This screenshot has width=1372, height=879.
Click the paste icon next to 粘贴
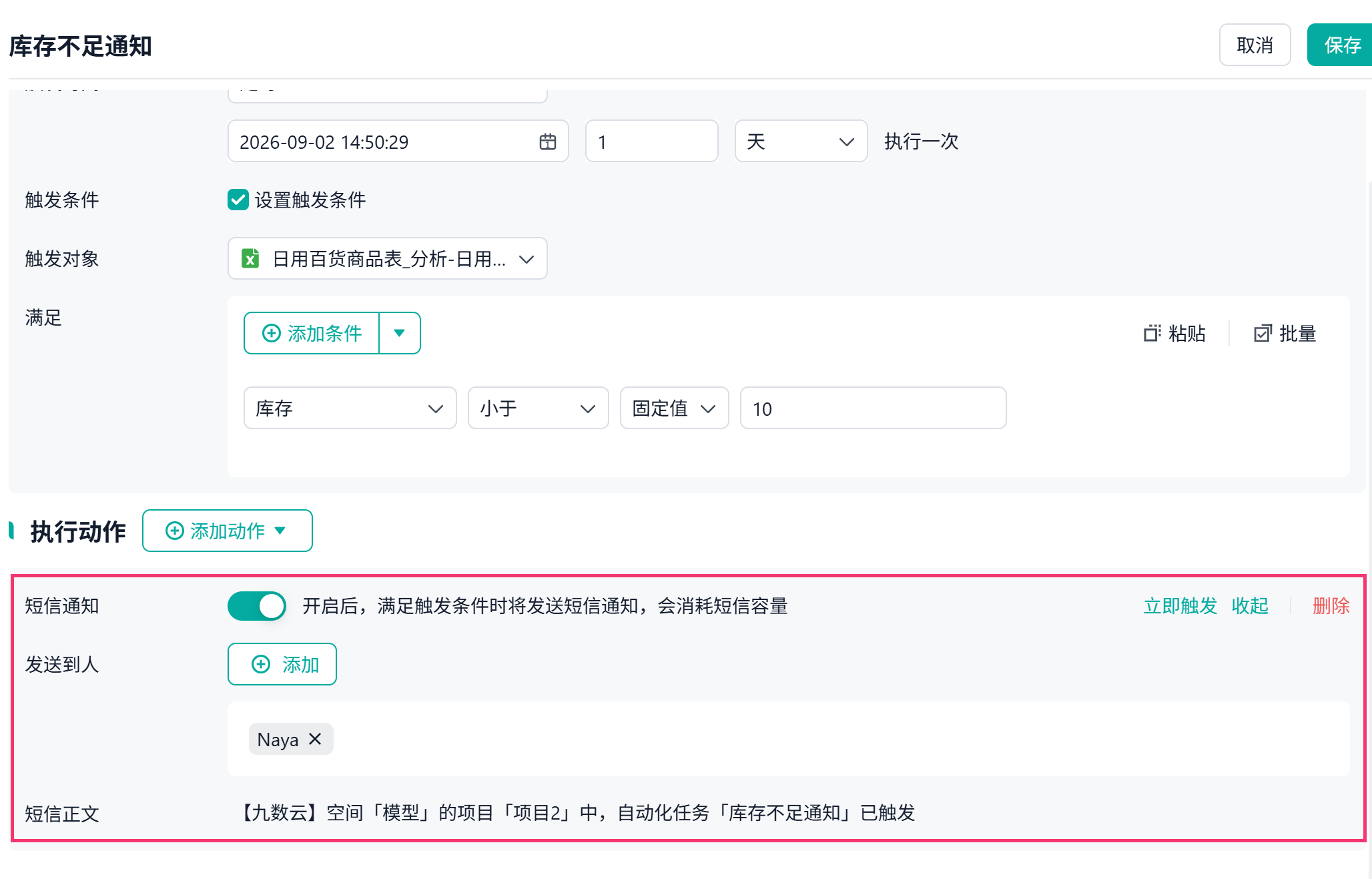coord(1152,333)
